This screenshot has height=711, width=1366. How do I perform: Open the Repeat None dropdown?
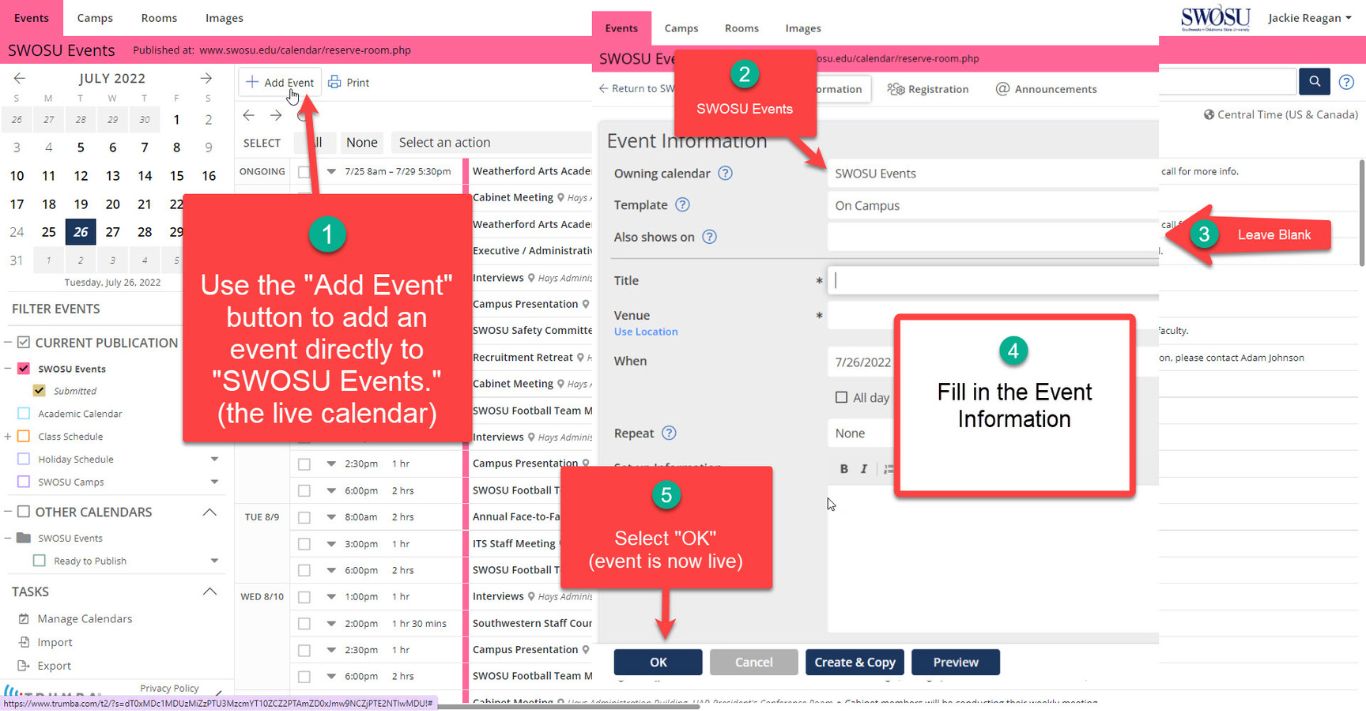pyautogui.click(x=862, y=433)
